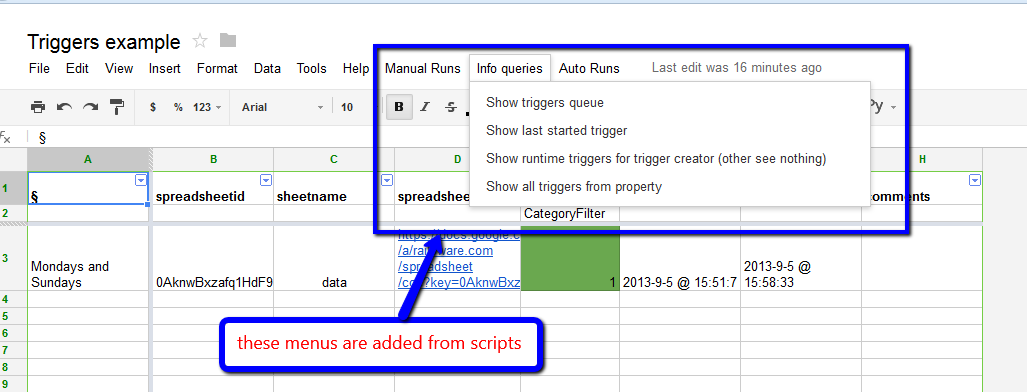Format as percent with % icon
The height and width of the screenshot is (392, 1027).
coord(178,107)
